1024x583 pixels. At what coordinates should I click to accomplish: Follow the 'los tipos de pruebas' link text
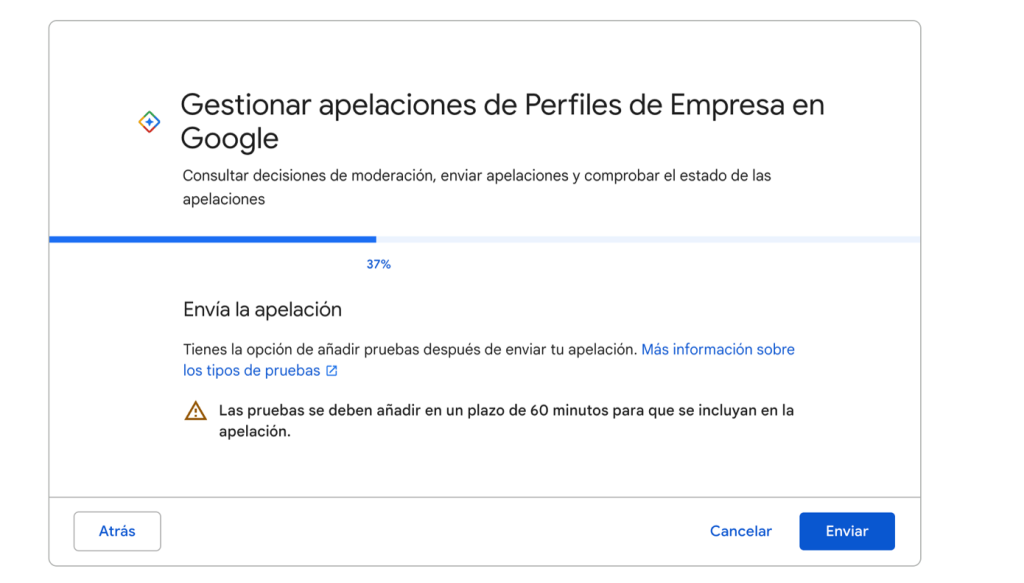tap(251, 370)
